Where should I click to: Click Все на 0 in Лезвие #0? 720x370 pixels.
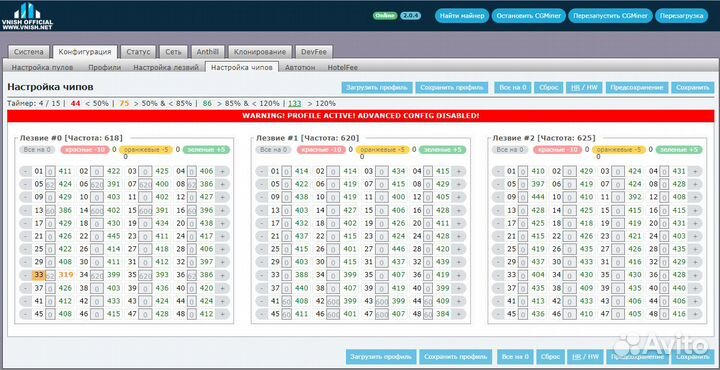coord(37,150)
